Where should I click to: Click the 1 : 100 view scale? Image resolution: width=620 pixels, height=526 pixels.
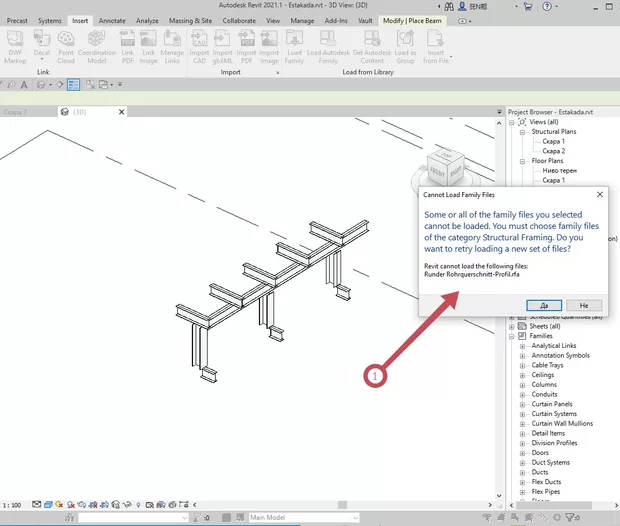[13, 506]
